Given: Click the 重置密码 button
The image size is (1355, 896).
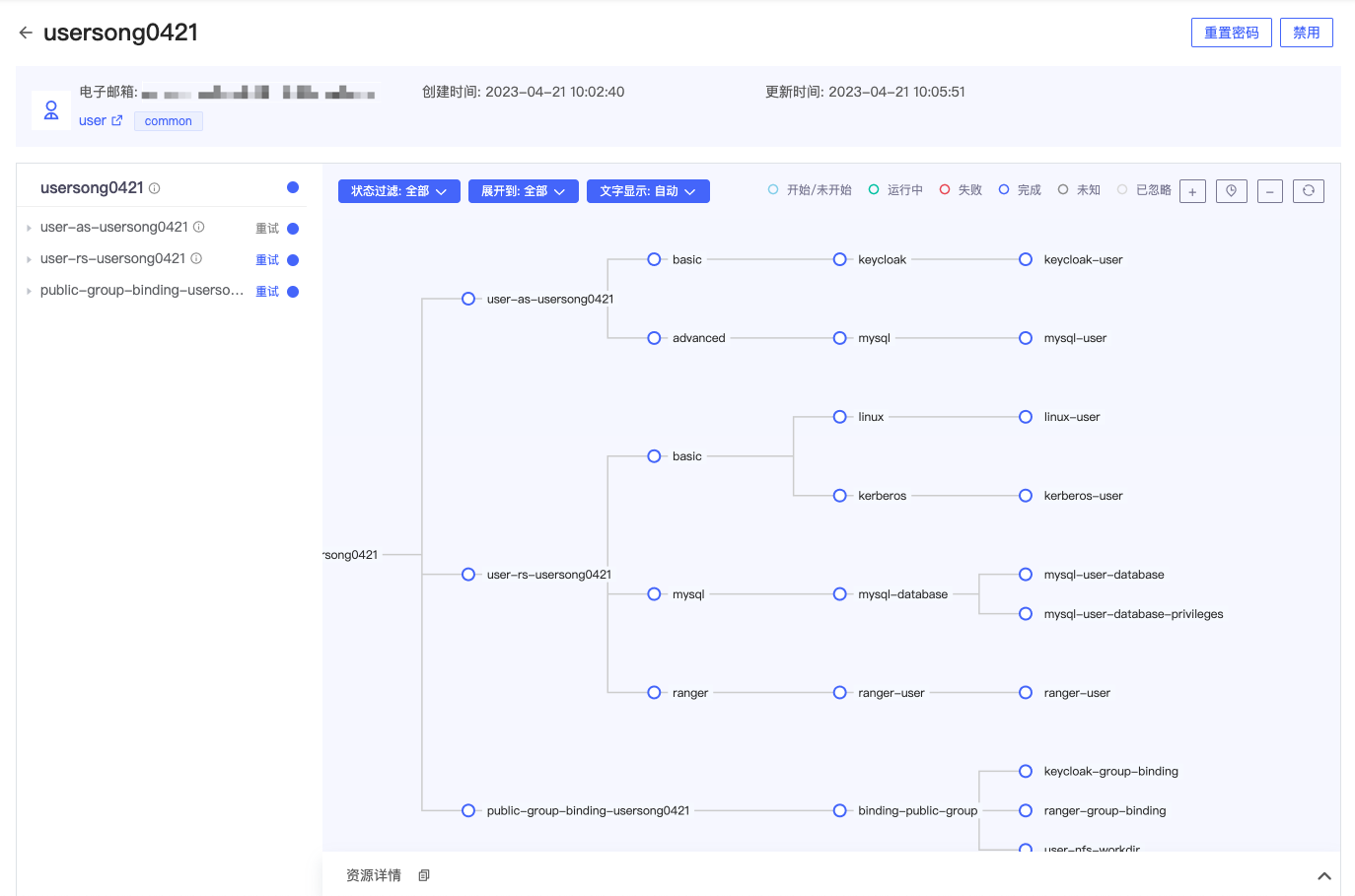Looking at the screenshot, I should (x=1232, y=33).
